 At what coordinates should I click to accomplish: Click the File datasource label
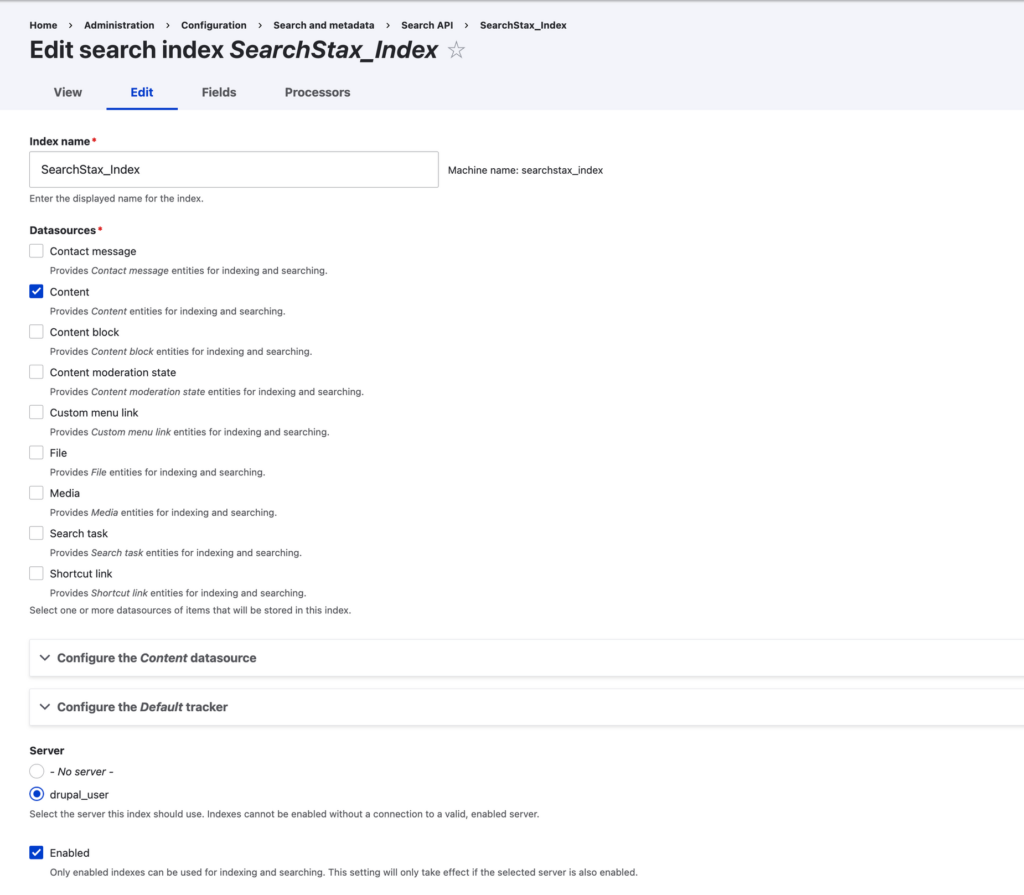(x=58, y=453)
